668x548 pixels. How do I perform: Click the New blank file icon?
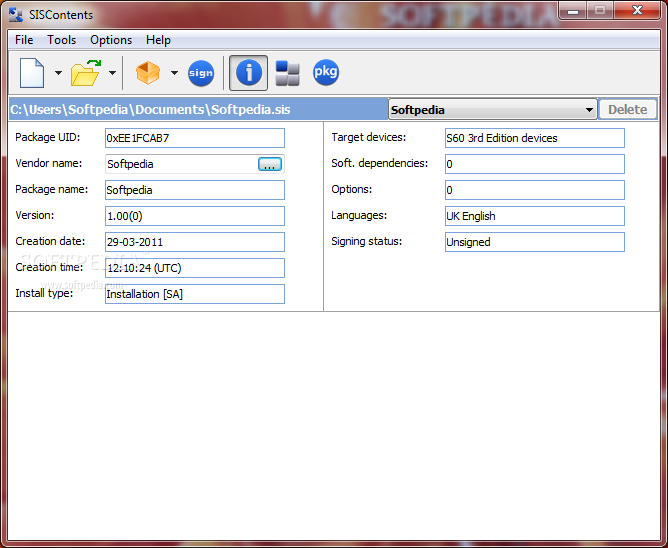coord(32,73)
